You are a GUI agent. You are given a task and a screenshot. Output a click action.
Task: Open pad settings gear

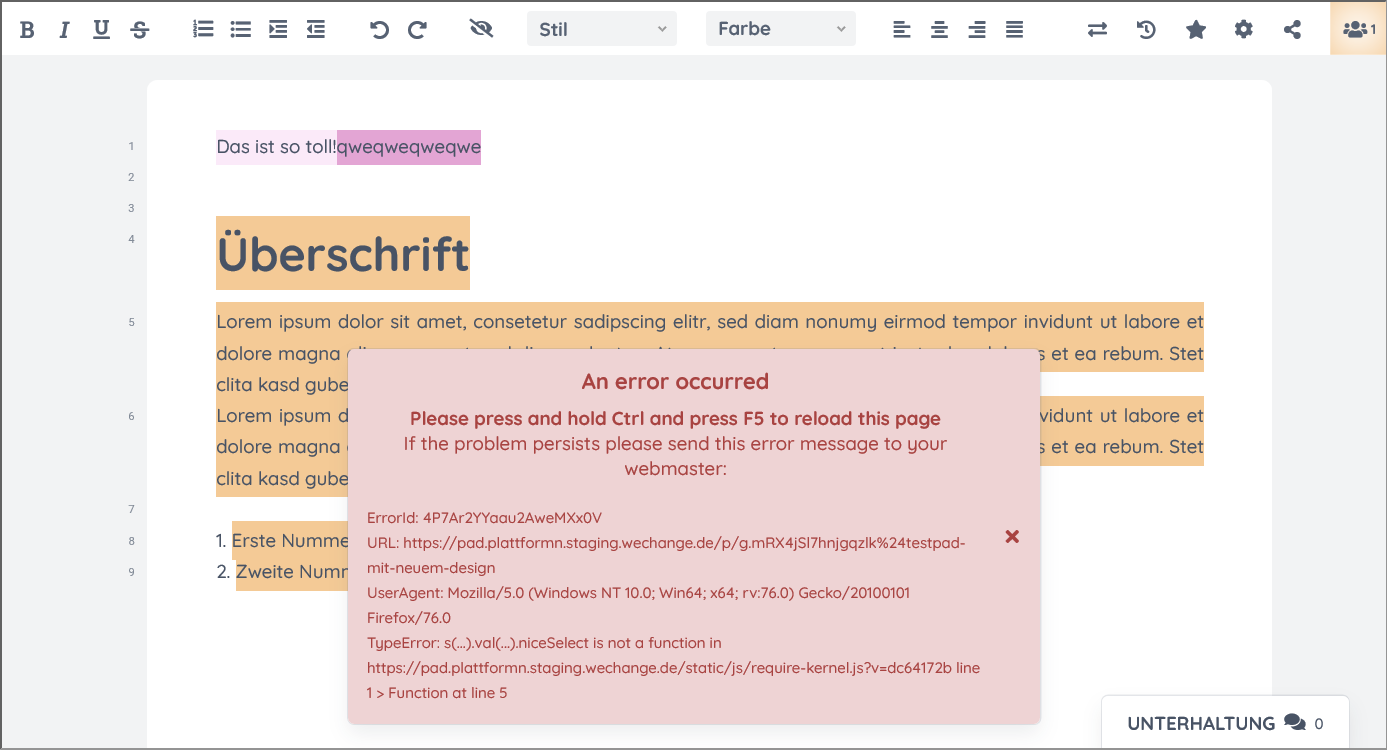click(x=1243, y=30)
